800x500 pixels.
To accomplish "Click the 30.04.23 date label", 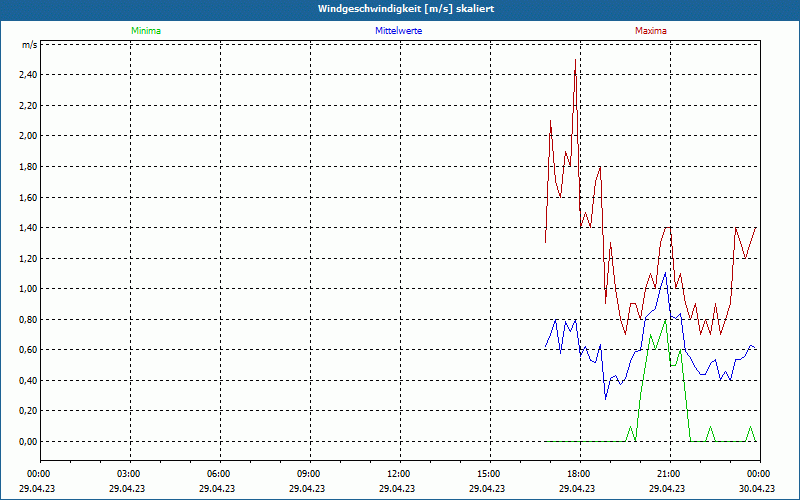I will tap(757, 488).
